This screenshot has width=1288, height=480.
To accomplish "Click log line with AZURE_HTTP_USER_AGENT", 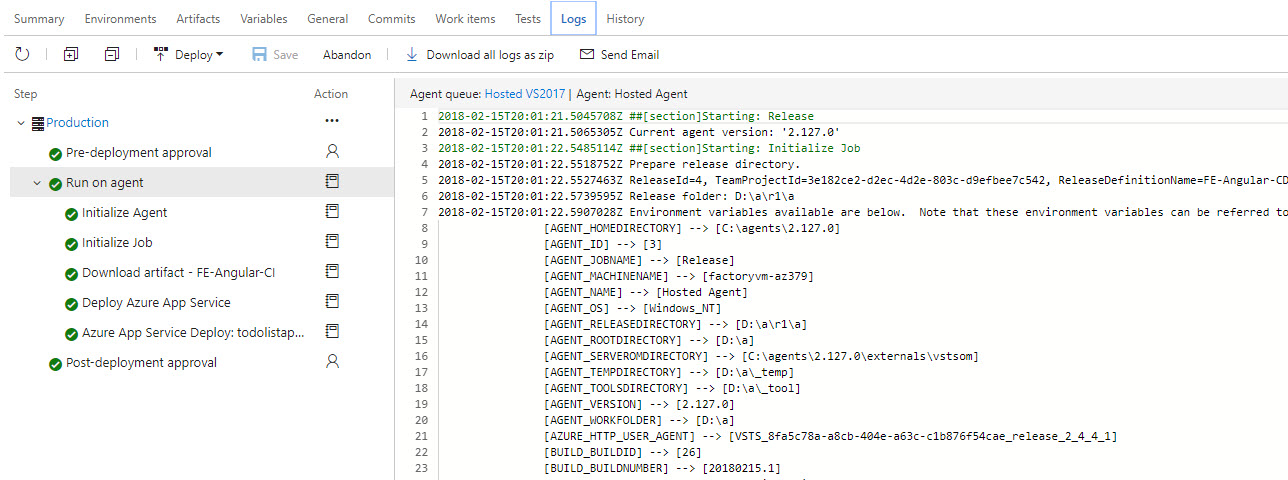I will coord(830,436).
